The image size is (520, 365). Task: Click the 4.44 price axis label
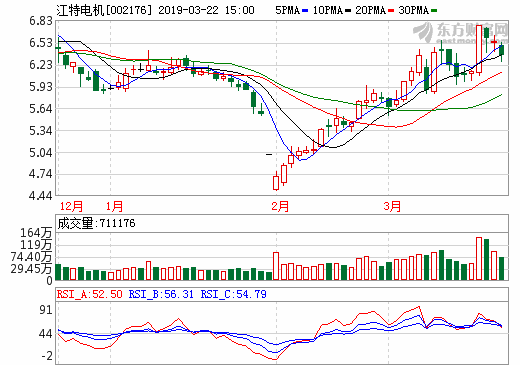pos(41,196)
